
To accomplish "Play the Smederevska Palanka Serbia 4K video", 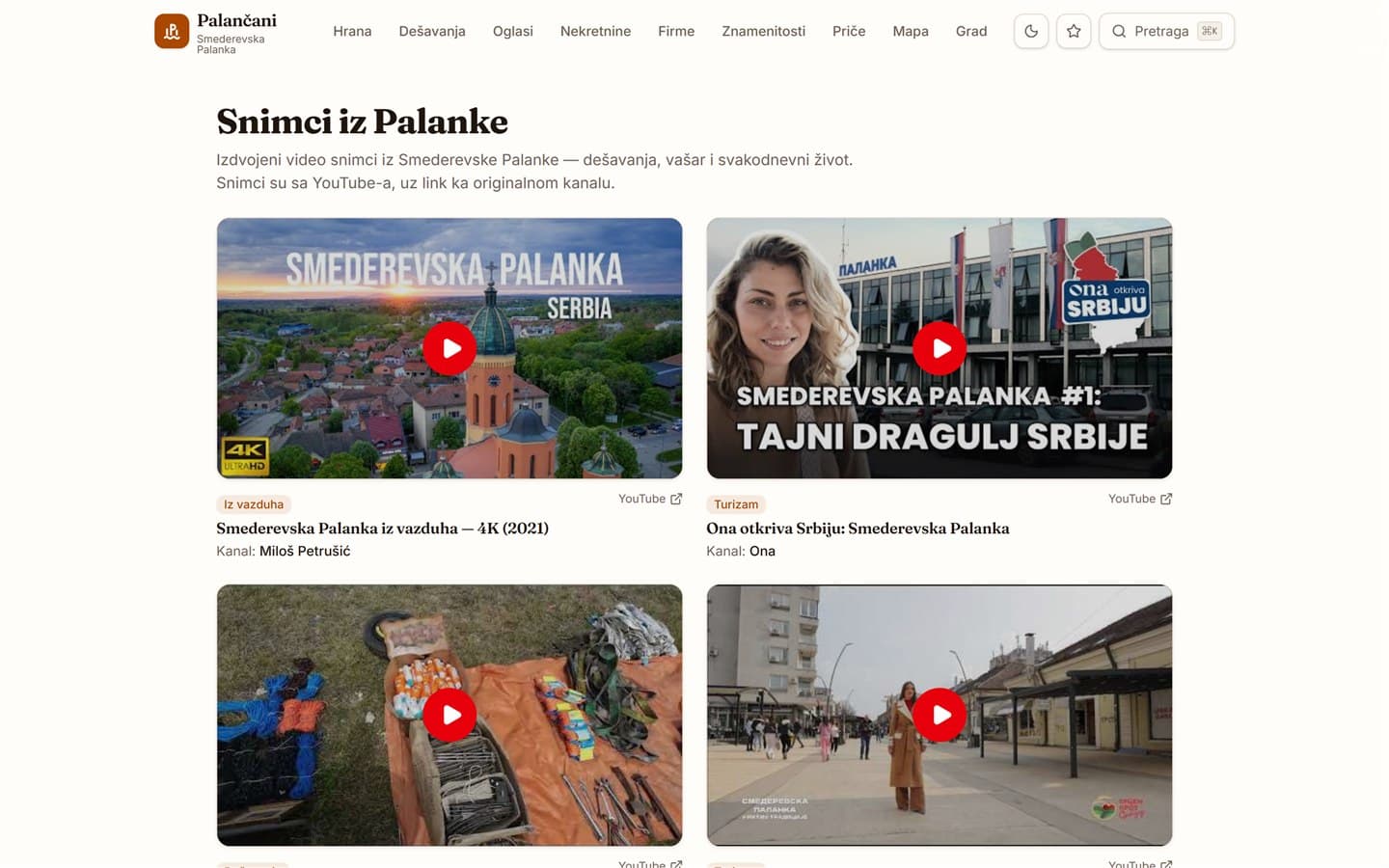I will coord(449,348).
